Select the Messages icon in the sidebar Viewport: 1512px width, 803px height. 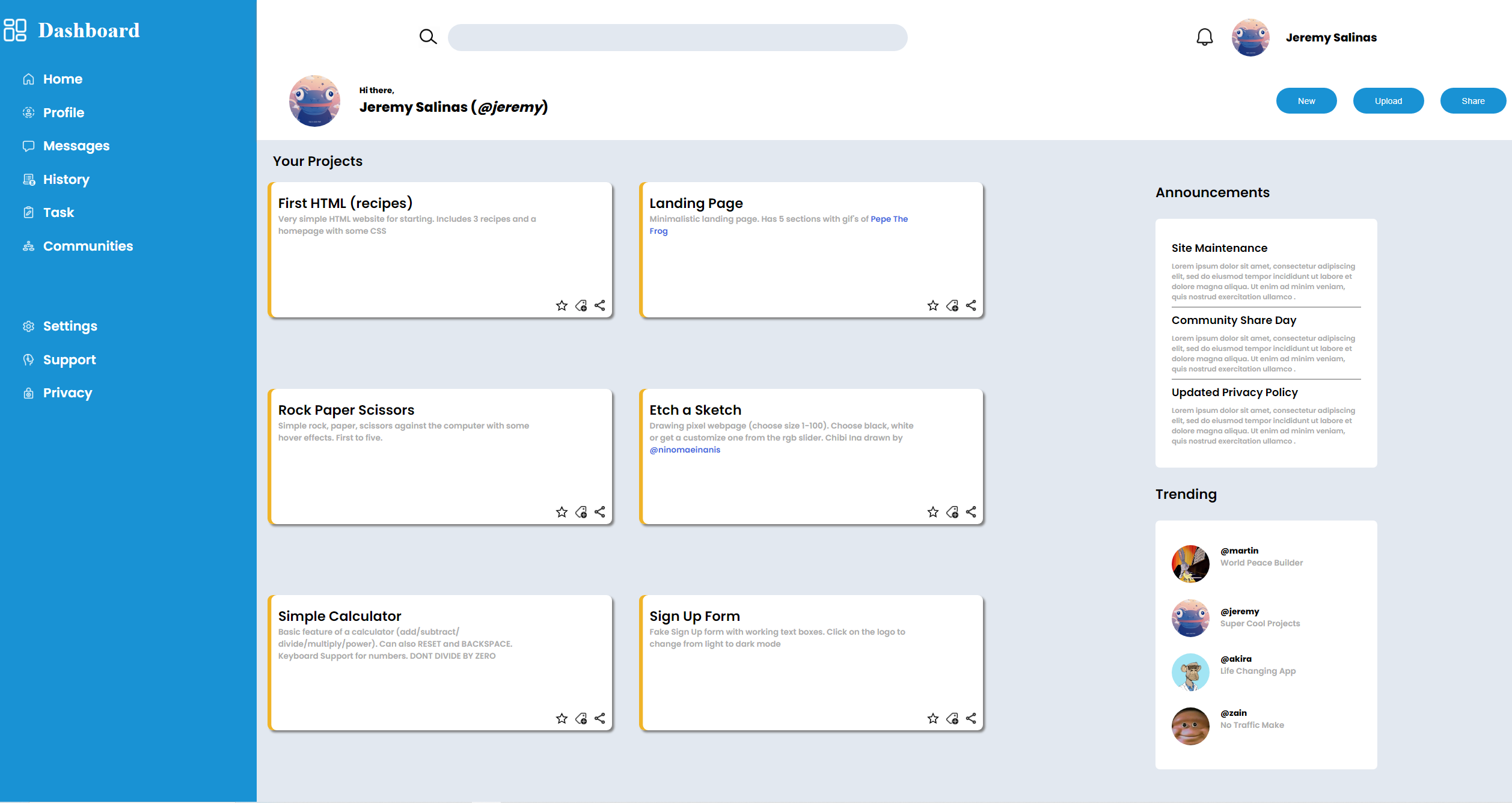click(28, 145)
